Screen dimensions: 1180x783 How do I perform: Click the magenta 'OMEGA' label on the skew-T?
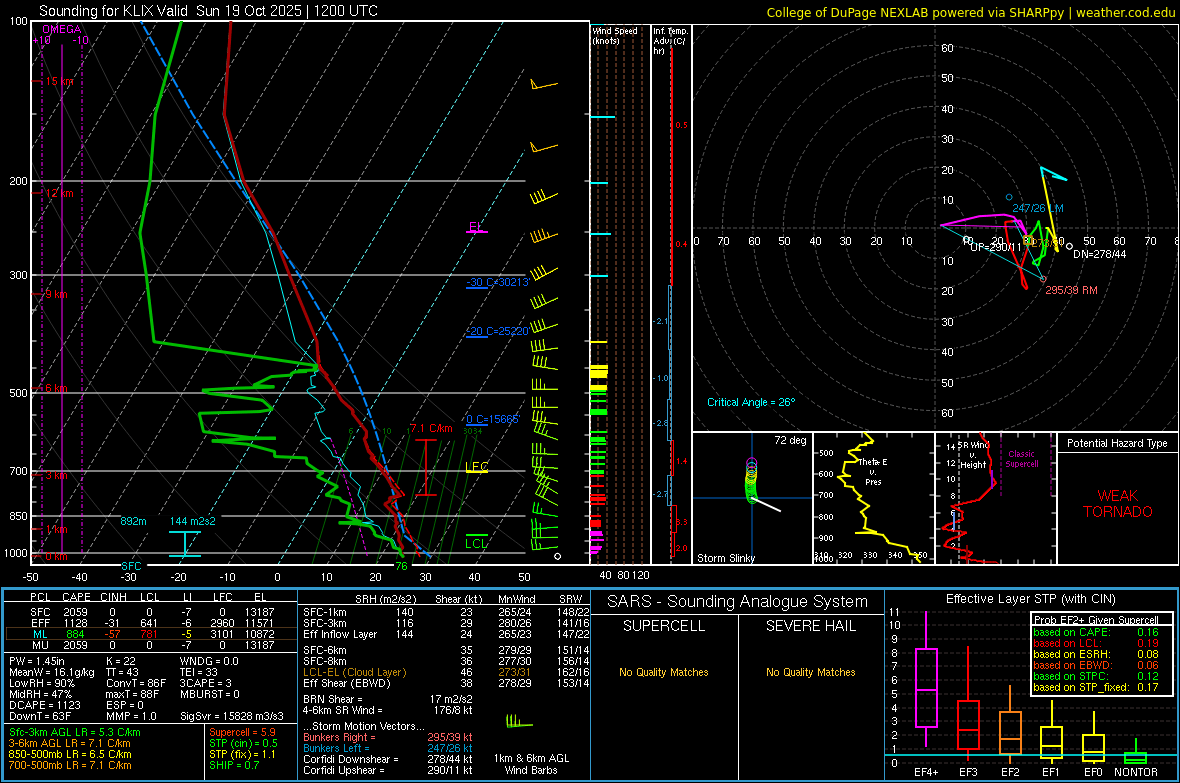pos(62,29)
